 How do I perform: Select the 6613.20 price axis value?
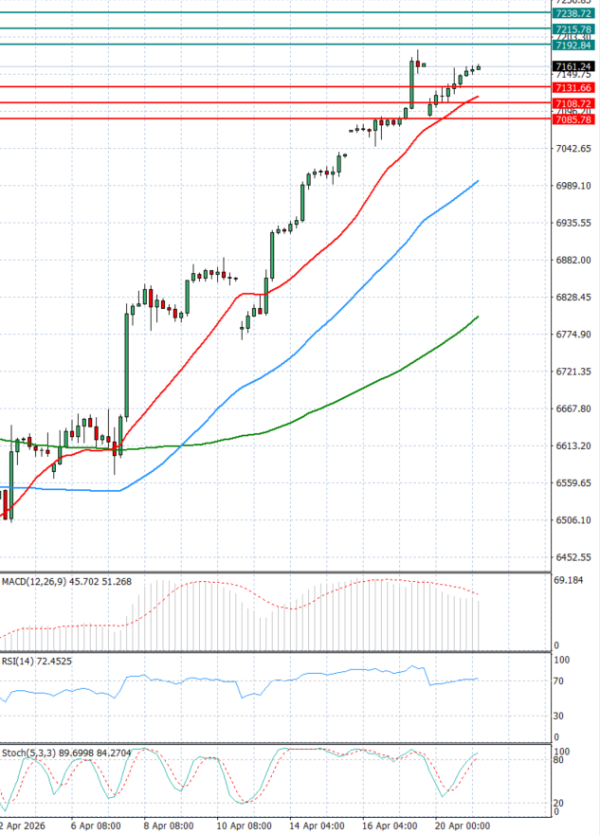tap(574, 446)
